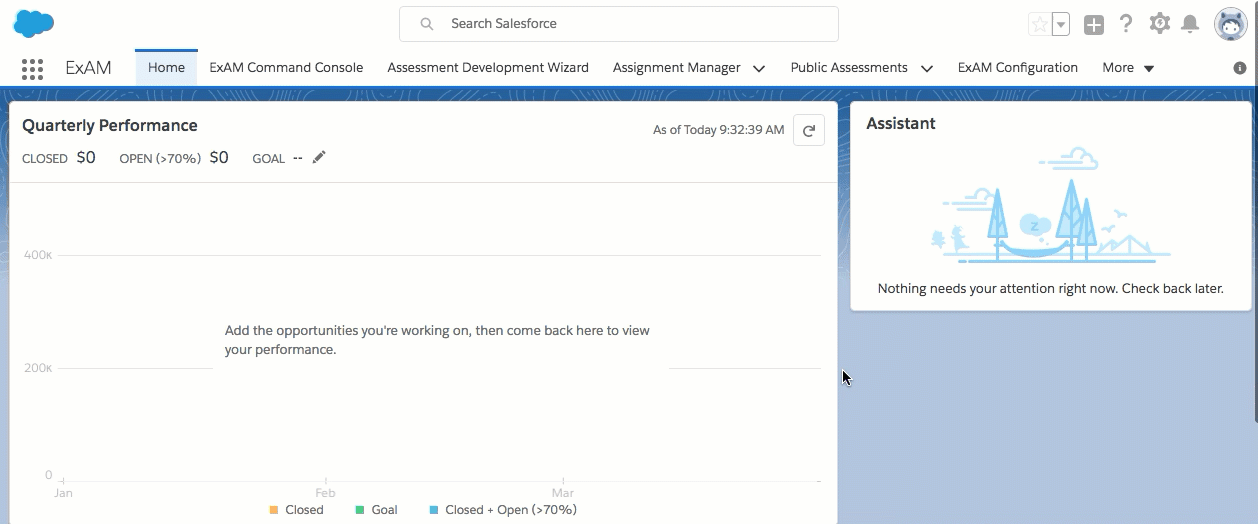The height and width of the screenshot is (524, 1258).
Task: Click the 400K axis label
Action: click(38, 255)
